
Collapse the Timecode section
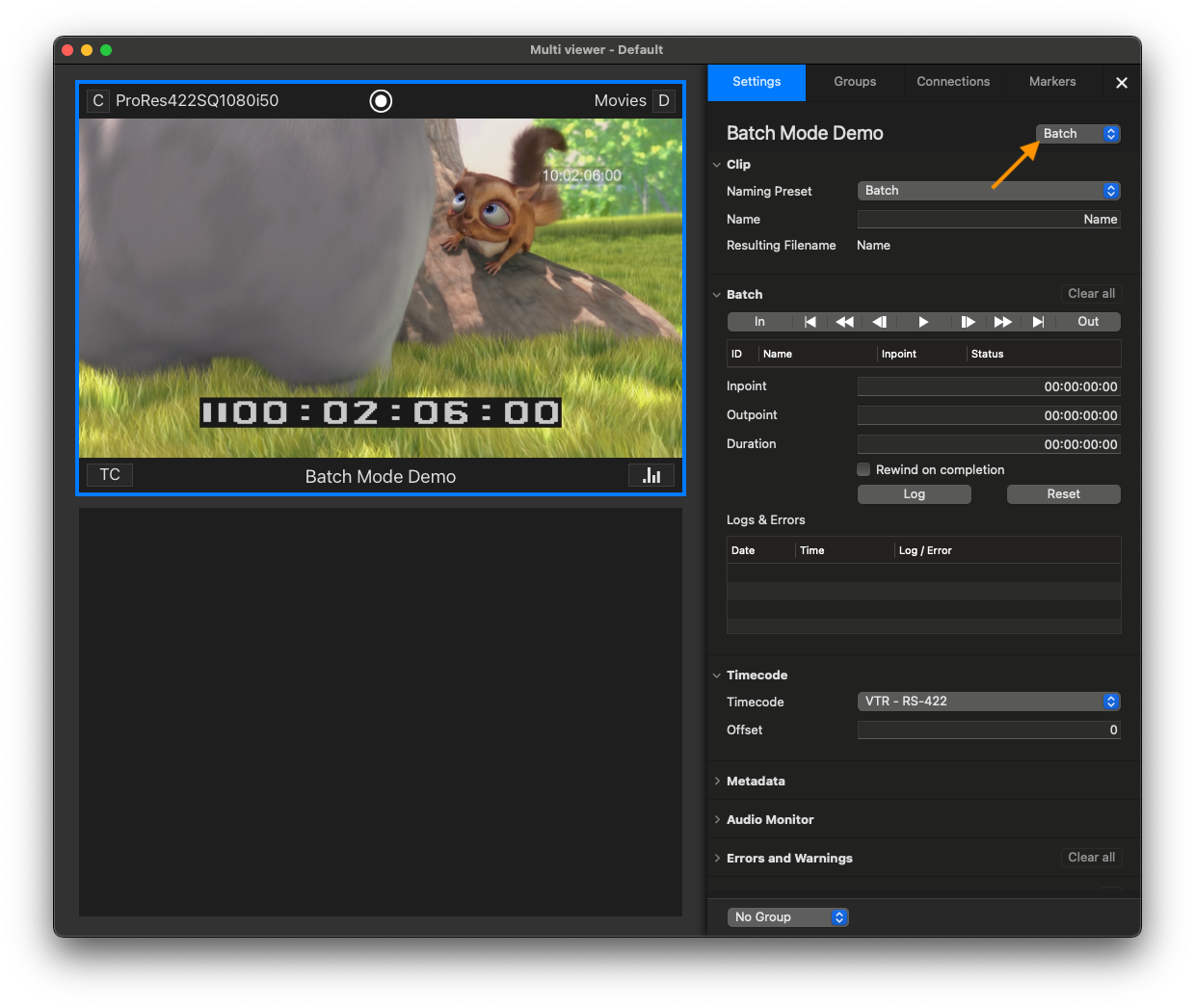click(x=717, y=676)
